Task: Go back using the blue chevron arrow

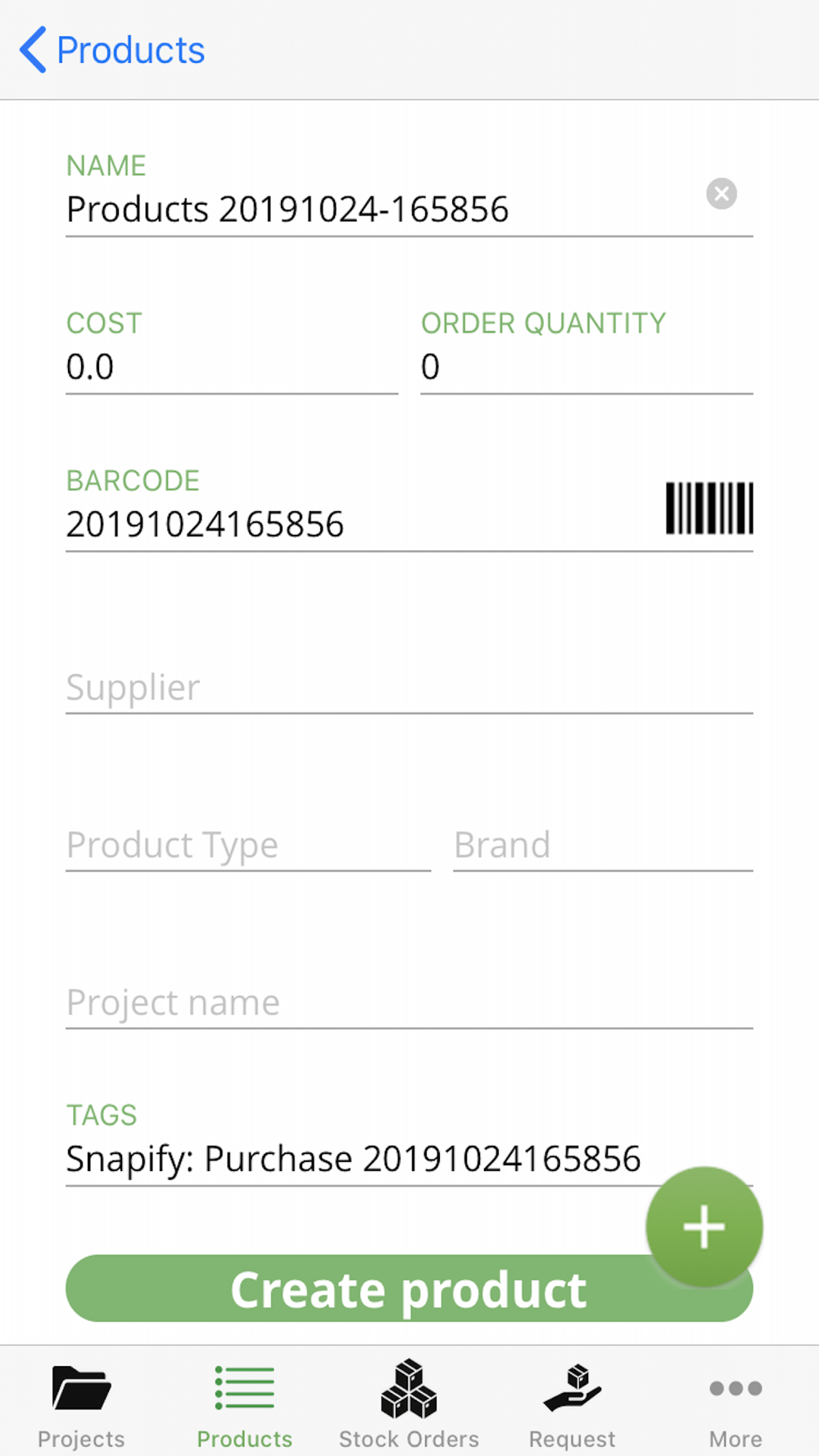Action: [34, 50]
